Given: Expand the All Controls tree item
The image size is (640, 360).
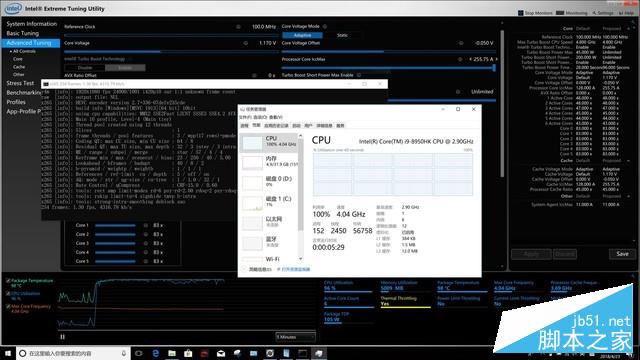Looking at the screenshot, I should pos(23,51).
